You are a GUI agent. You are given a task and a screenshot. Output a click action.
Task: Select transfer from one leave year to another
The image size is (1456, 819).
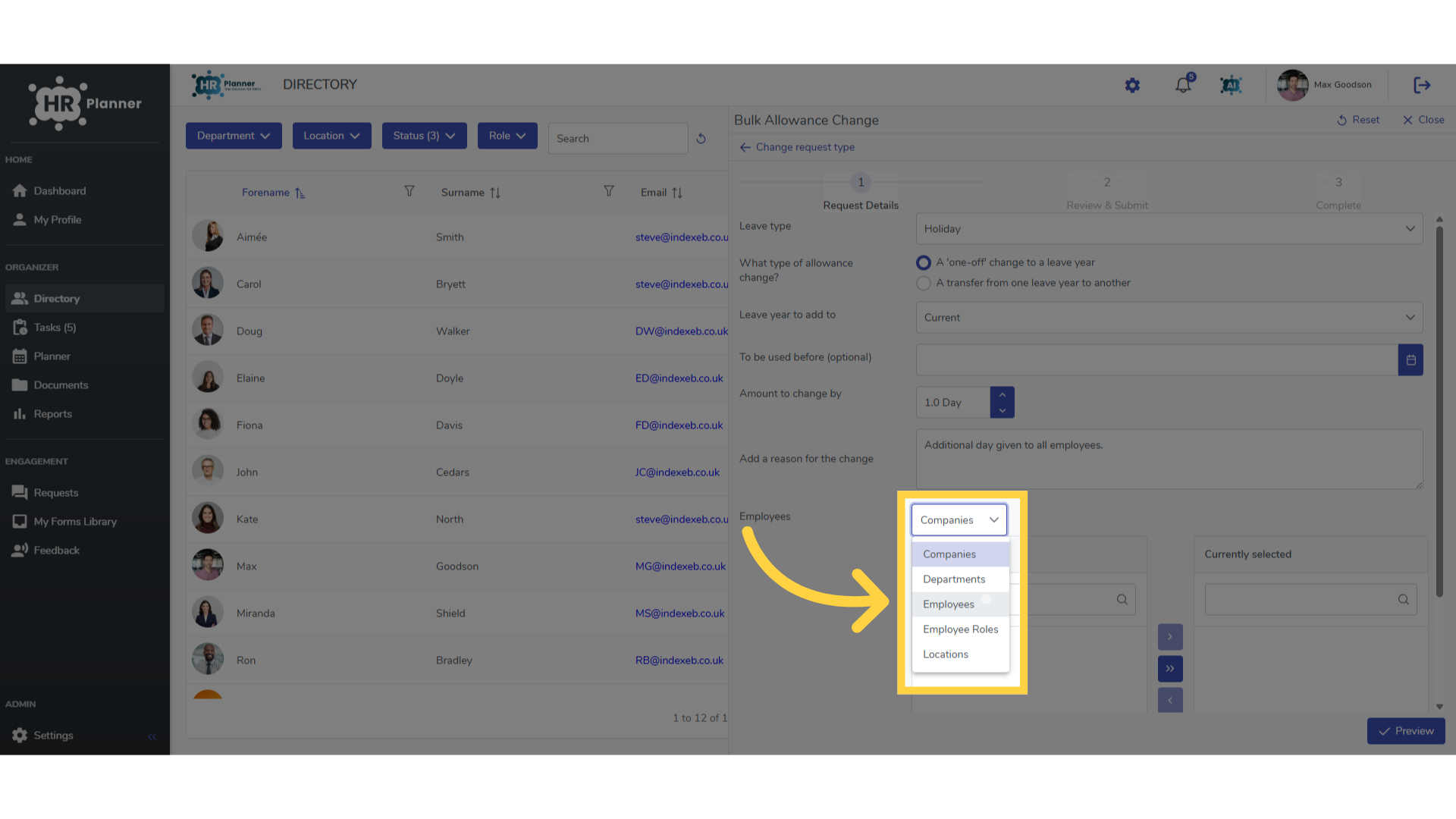click(x=923, y=284)
